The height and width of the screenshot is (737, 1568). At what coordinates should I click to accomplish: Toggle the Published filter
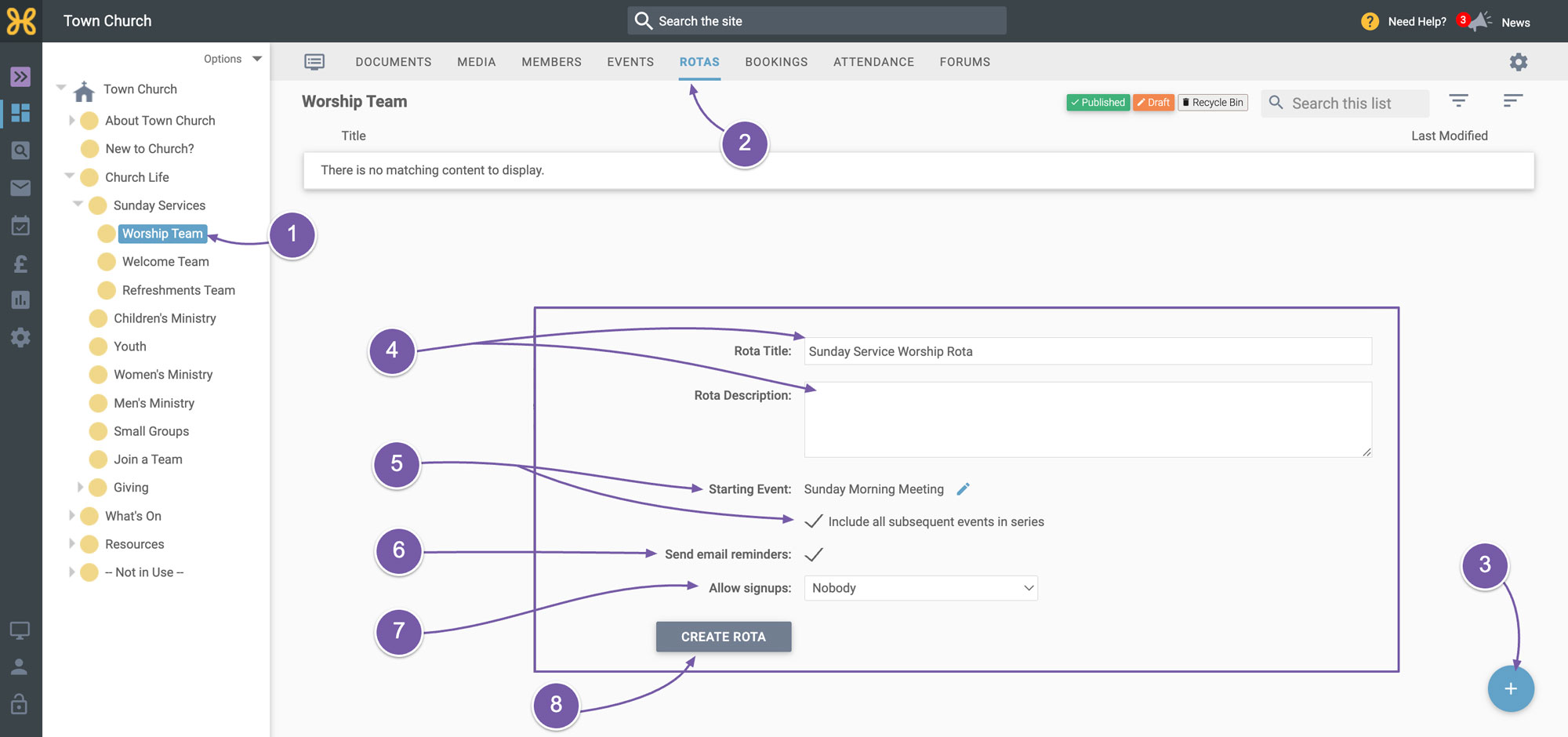pos(1098,103)
